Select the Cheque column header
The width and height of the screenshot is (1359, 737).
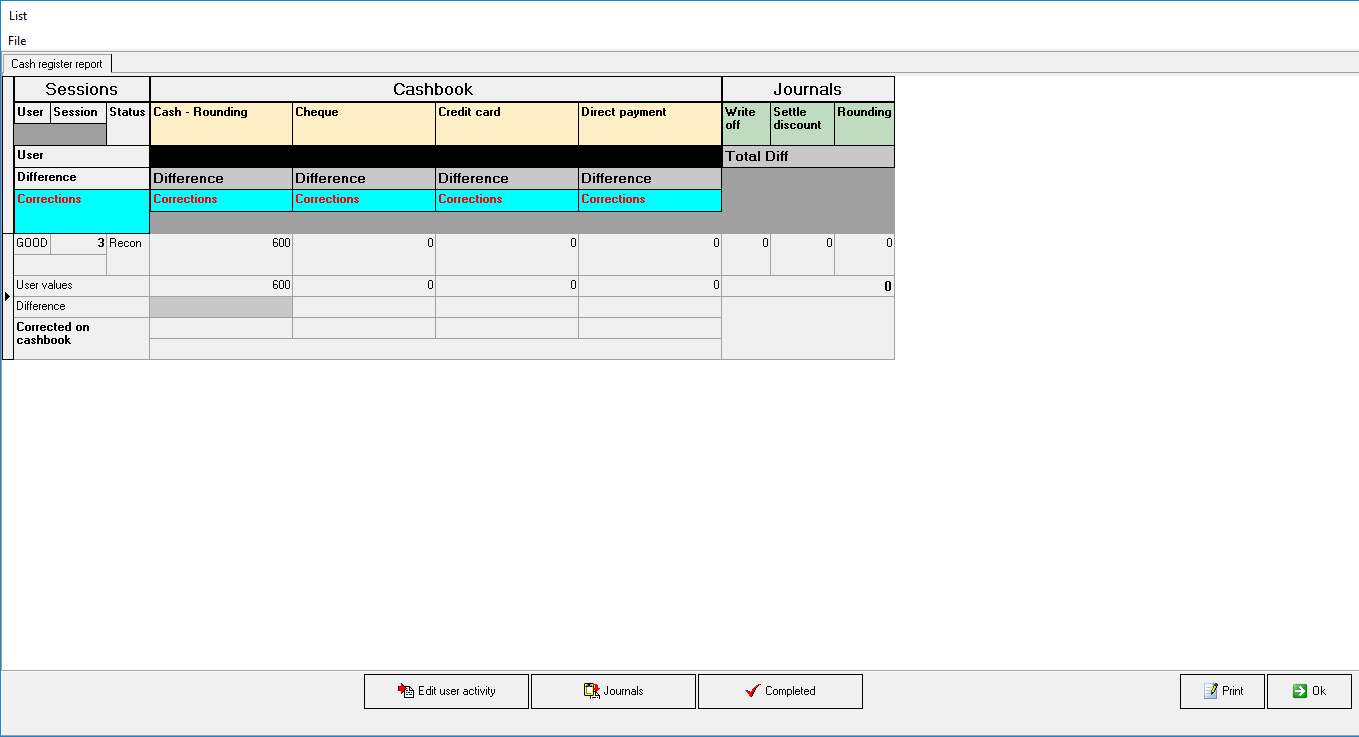364,124
